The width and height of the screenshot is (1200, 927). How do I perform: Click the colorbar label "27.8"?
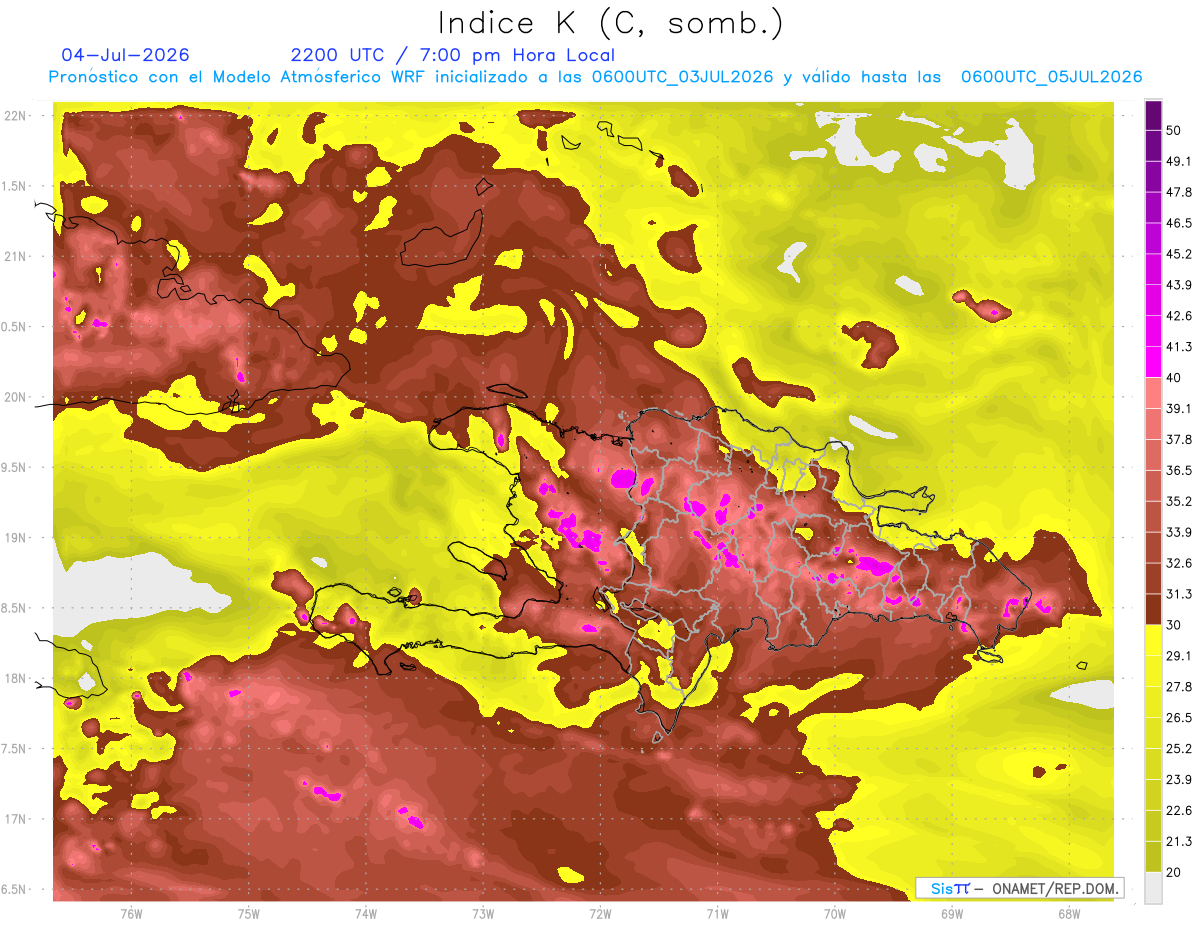pos(1179,687)
